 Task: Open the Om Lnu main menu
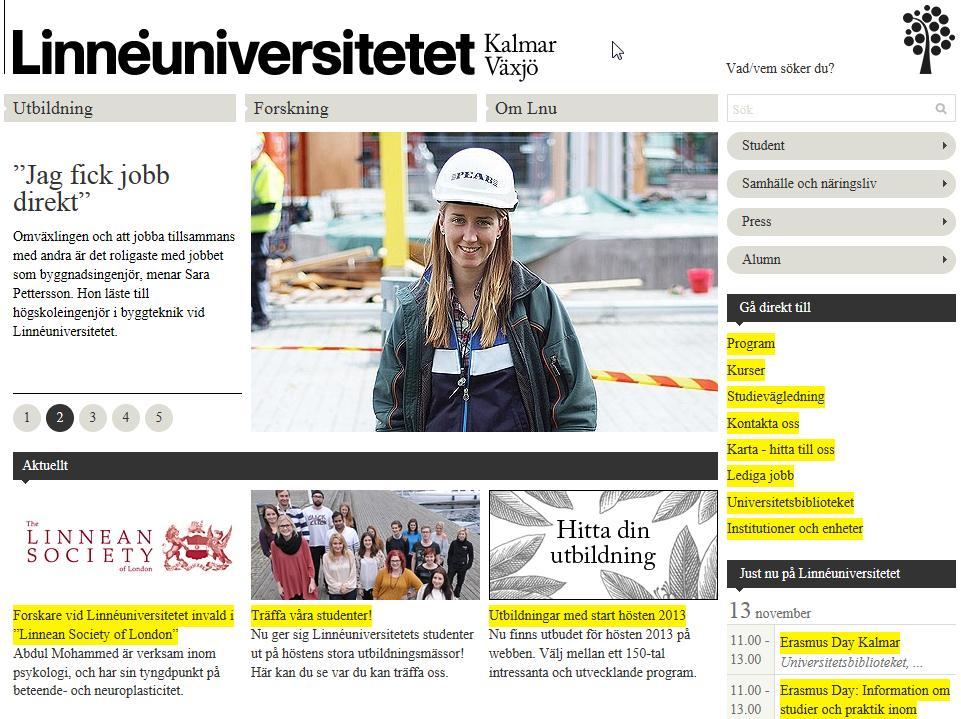coord(602,108)
